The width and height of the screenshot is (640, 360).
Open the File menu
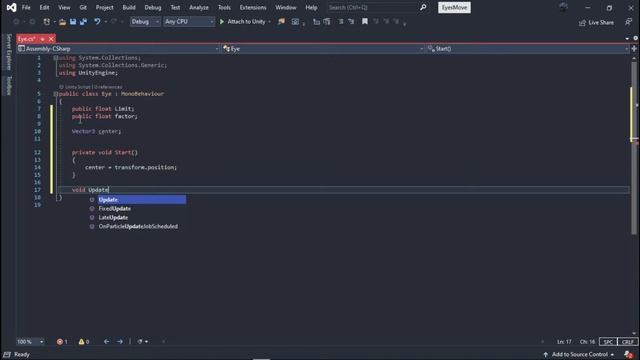[26, 7]
